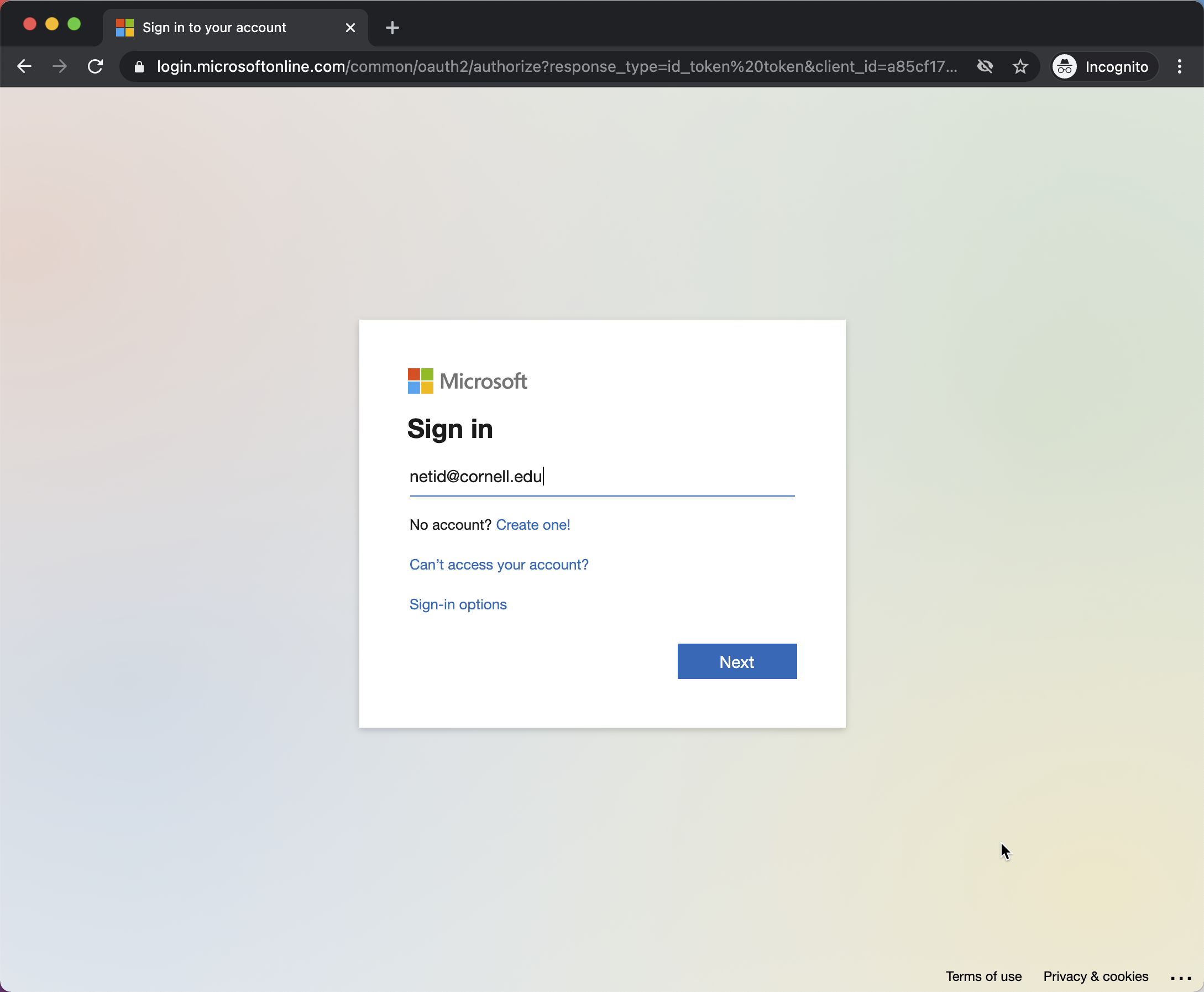
Task: Open Privacy & cookies link
Action: pos(1096,976)
